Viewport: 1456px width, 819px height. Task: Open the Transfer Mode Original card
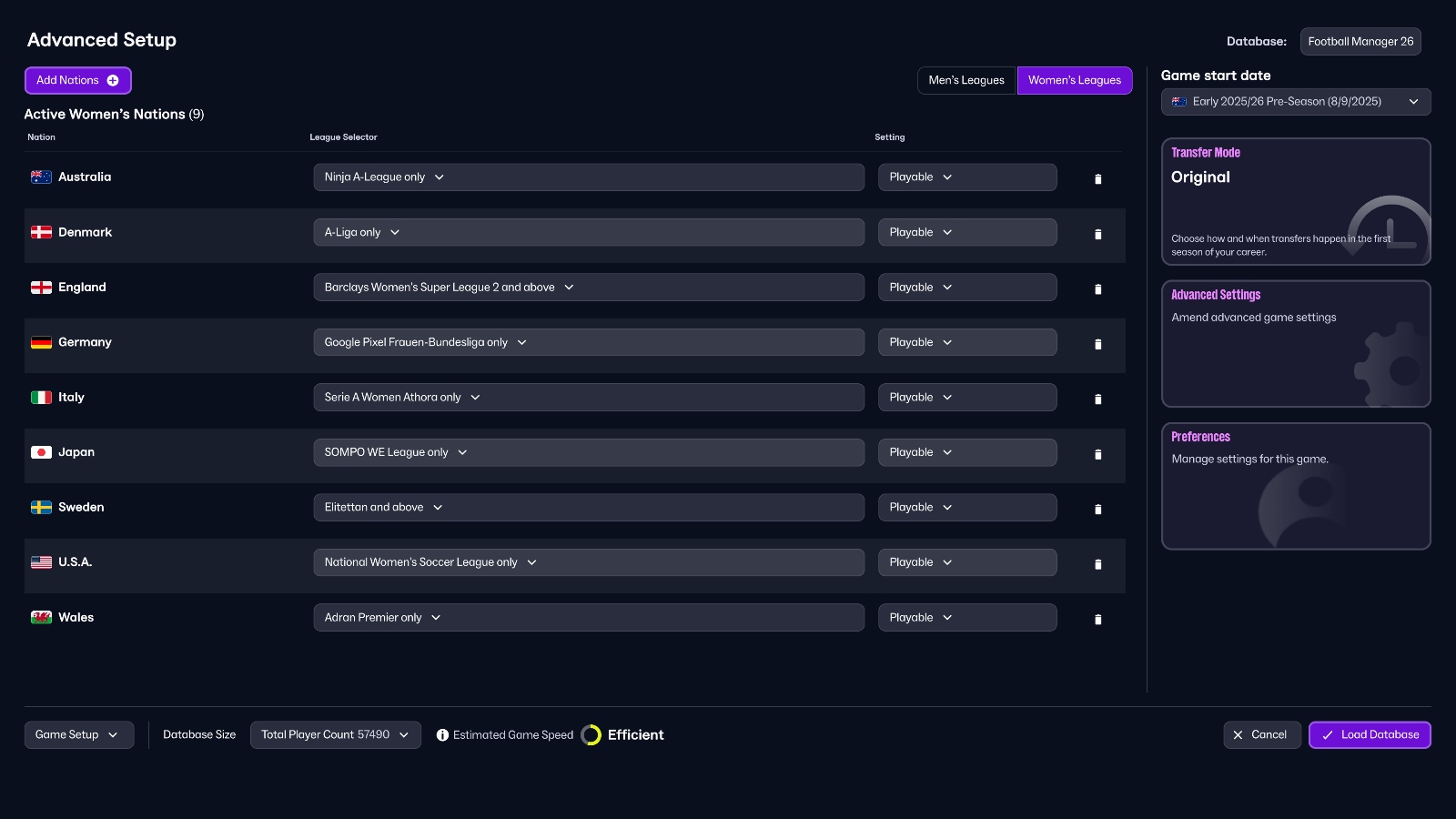(1295, 202)
